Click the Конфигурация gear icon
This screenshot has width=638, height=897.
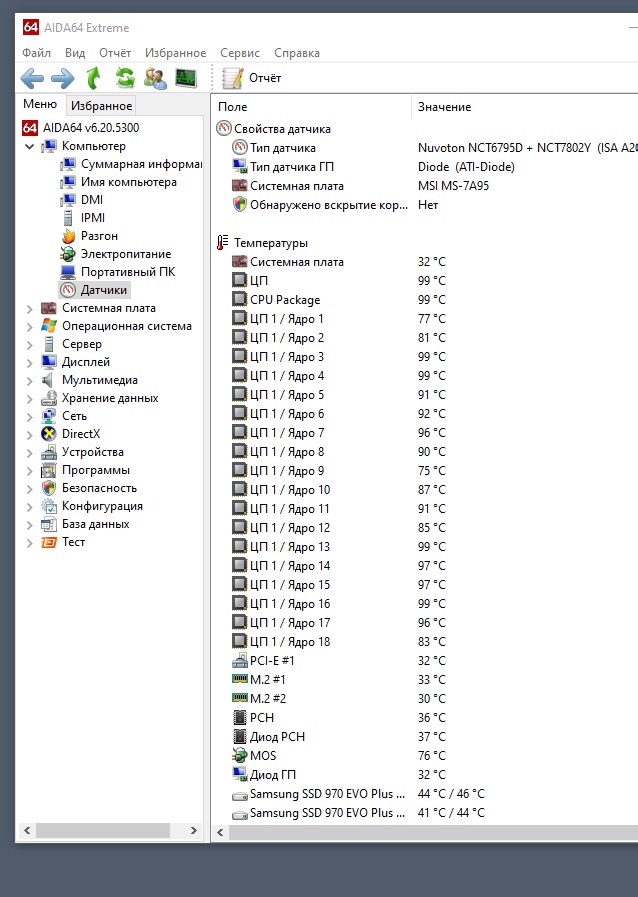pyautogui.click(x=49, y=506)
